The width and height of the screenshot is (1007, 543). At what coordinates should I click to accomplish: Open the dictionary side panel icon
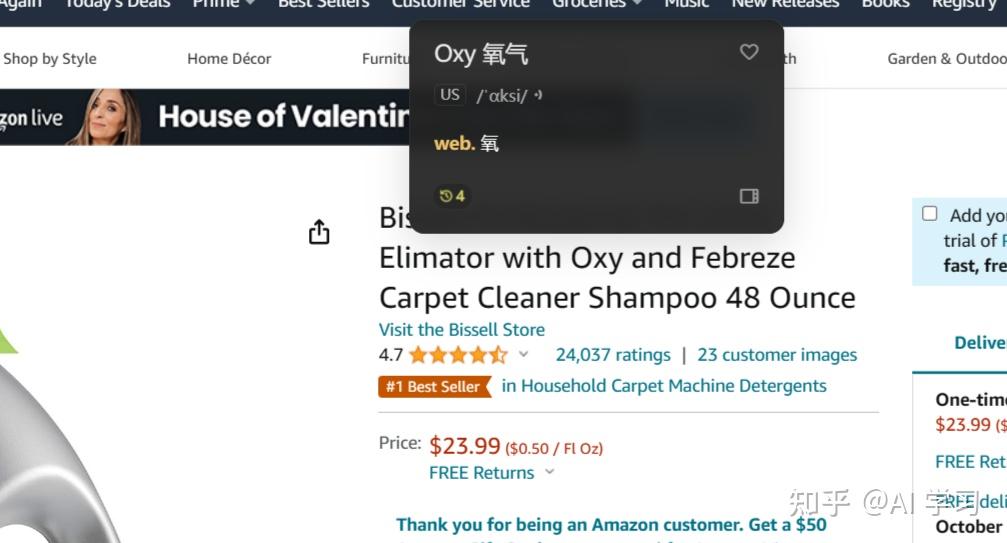tap(749, 196)
